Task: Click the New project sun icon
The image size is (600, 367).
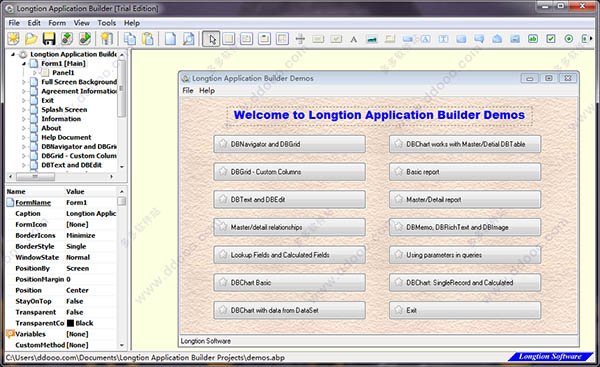Action: [x=13, y=39]
